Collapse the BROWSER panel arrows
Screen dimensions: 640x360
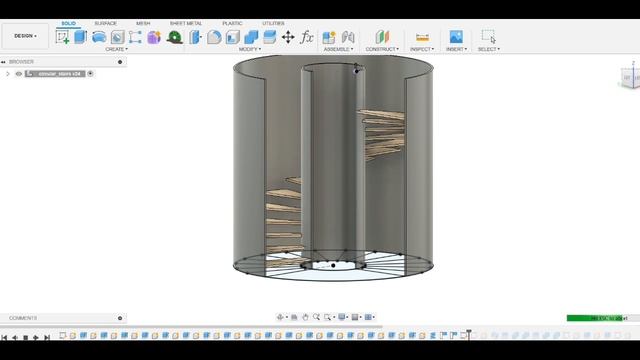pos(3,62)
